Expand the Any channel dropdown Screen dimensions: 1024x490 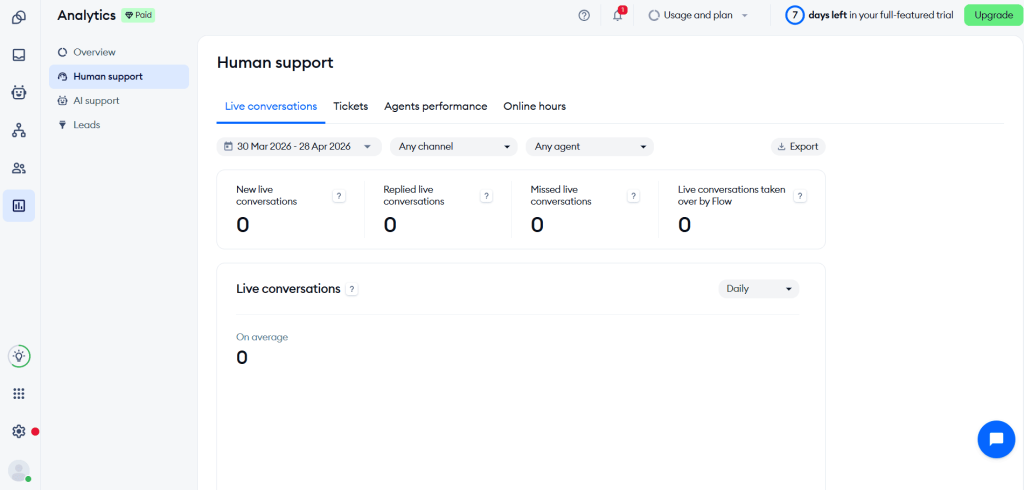point(454,146)
